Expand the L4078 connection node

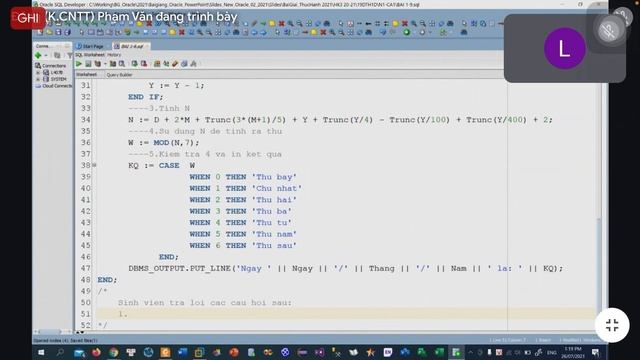click(x=38, y=72)
